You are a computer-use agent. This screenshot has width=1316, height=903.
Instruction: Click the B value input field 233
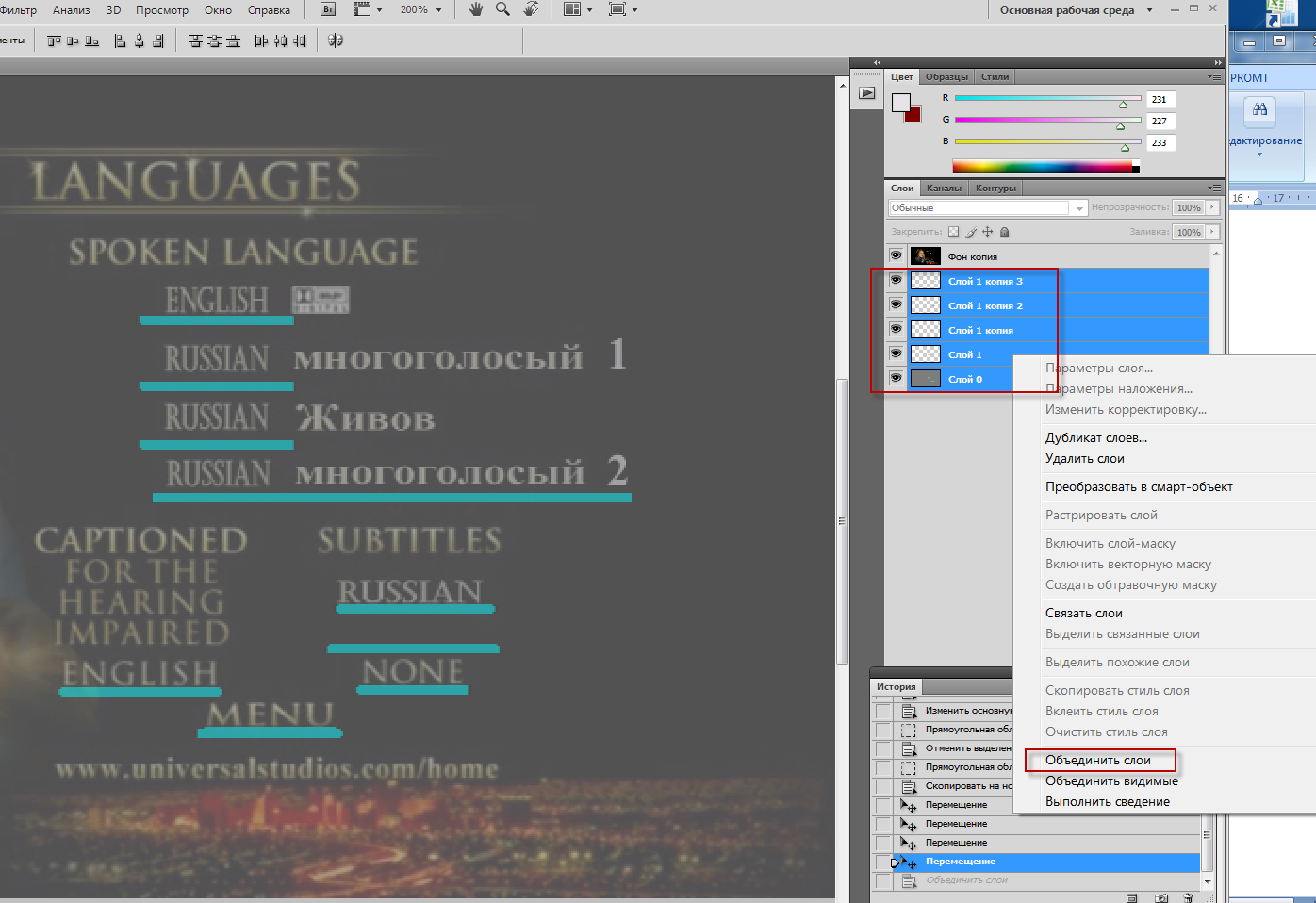[x=1160, y=142]
